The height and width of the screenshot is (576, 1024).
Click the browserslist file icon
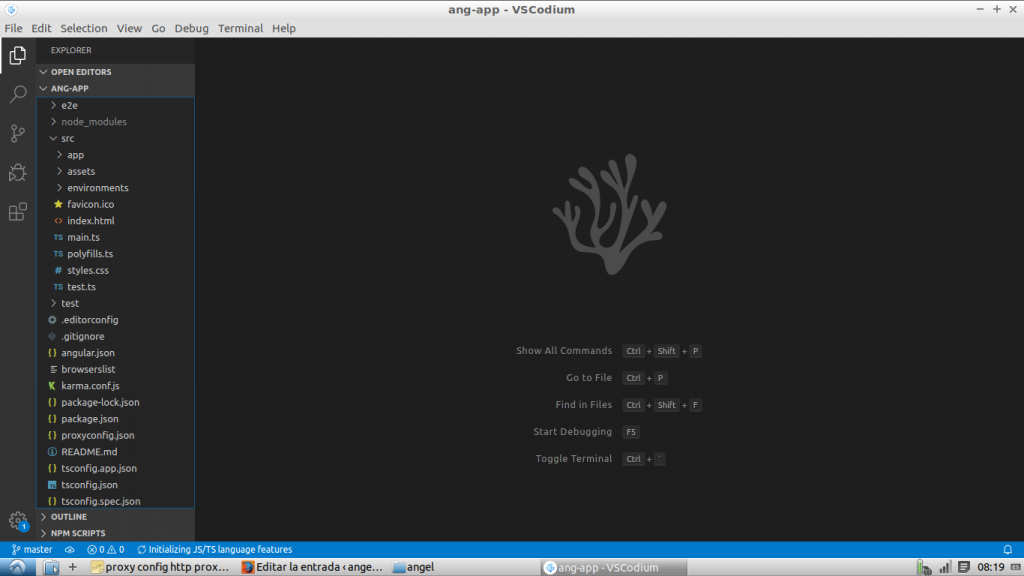pos(52,370)
